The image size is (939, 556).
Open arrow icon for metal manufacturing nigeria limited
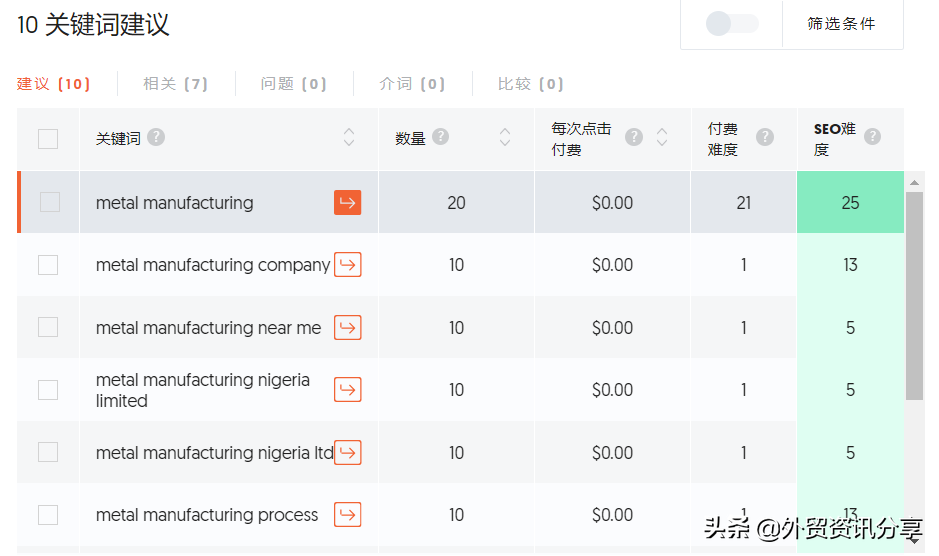tap(347, 390)
